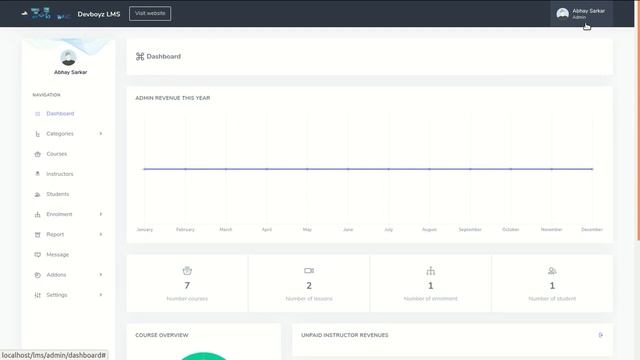Screen dimensions: 640x360
Task: Click the Message chat icon
Action: click(38, 255)
